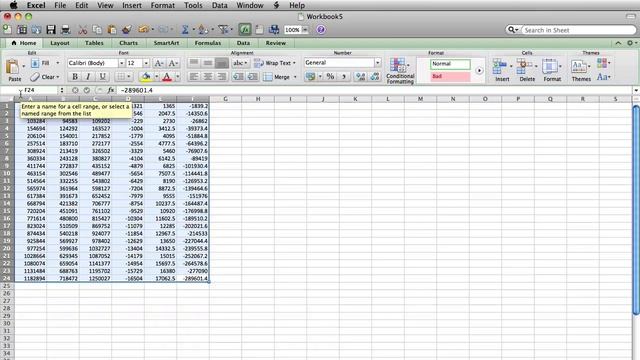This screenshot has height=360, width=640.
Task: Click the new workbook icon
Action: (x=7, y=30)
